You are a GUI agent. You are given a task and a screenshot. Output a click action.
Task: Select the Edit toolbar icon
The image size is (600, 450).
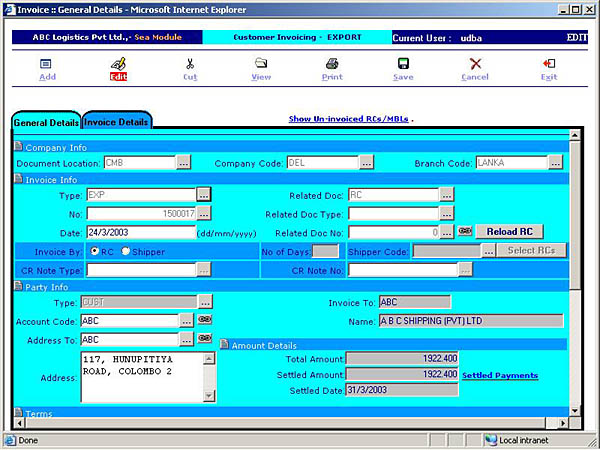(x=118, y=64)
